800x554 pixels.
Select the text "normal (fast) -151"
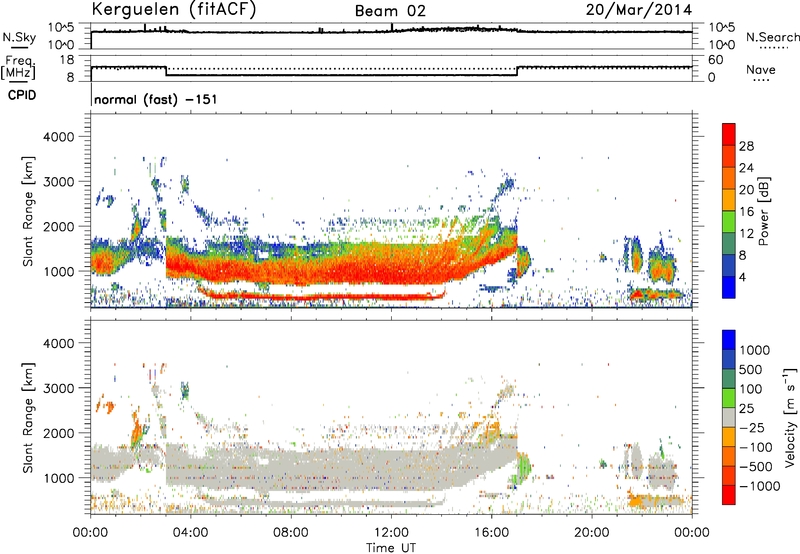click(156, 99)
